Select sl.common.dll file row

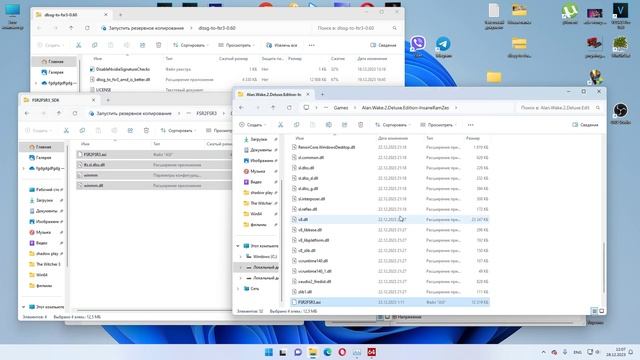tap(390, 158)
